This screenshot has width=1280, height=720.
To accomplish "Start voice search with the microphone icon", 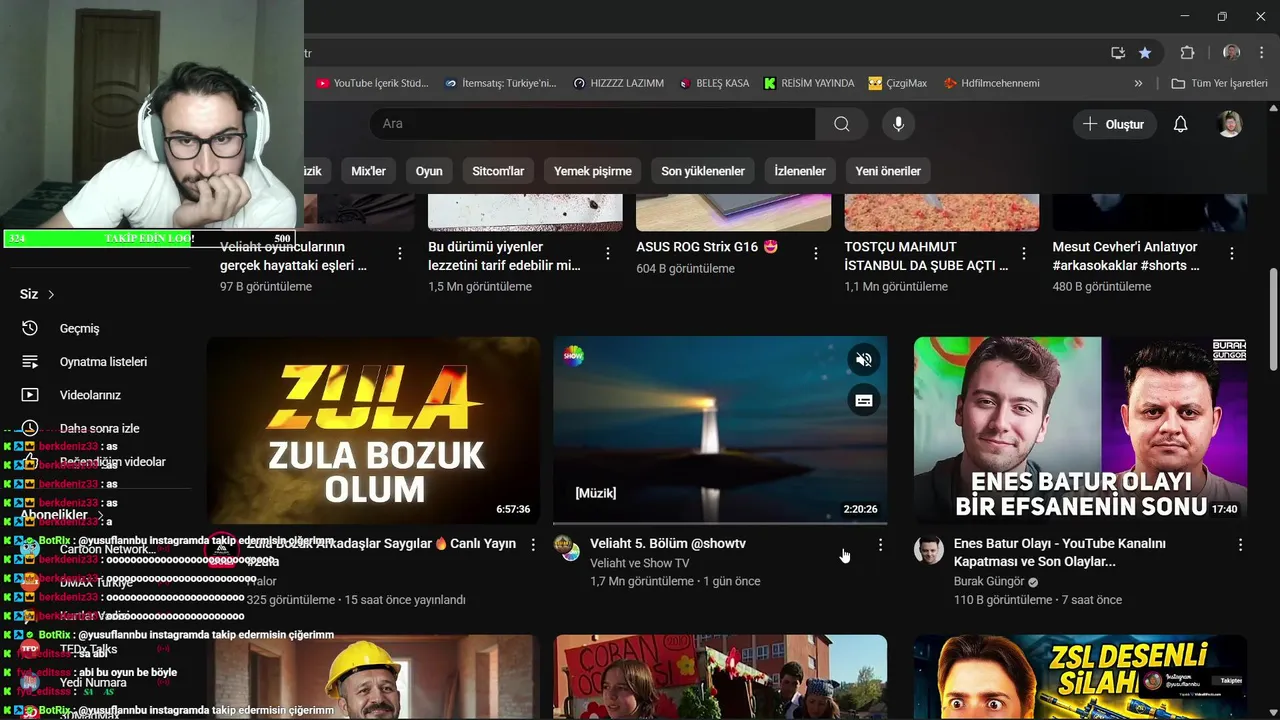I will [x=898, y=124].
